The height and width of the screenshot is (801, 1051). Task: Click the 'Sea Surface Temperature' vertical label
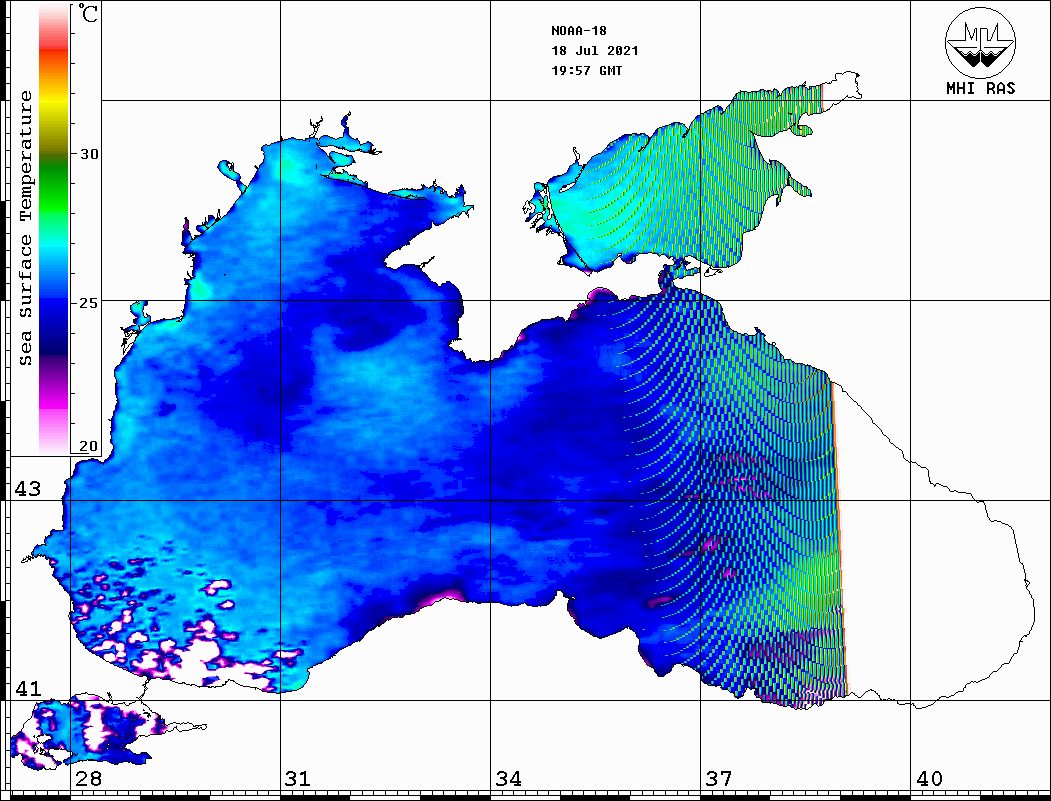(x=25, y=229)
